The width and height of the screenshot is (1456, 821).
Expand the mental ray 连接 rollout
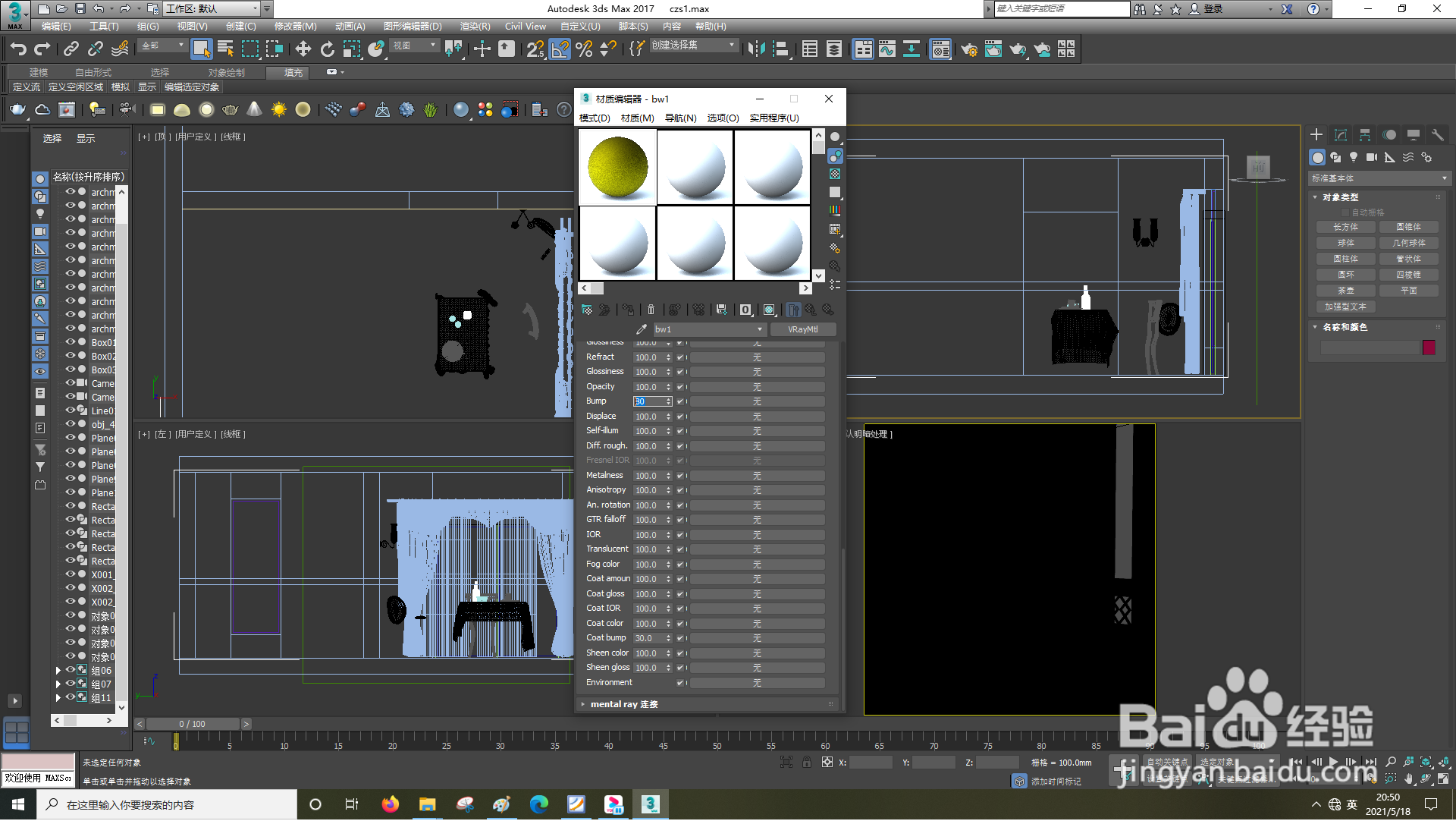[624, 704]
